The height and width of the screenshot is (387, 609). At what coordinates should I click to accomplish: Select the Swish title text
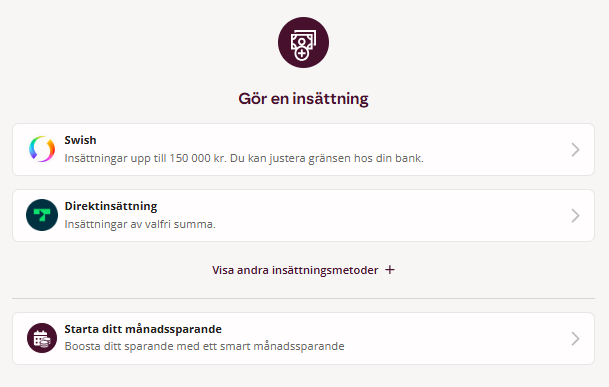[80, 140]
